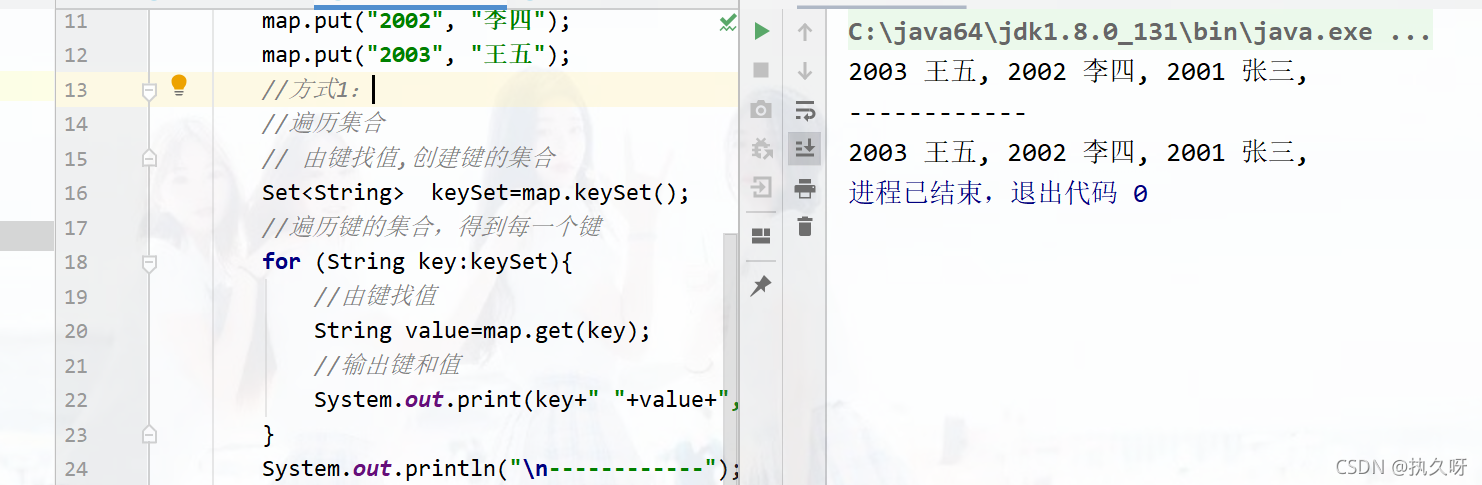Pin the Run tab with the pin icon

tap(762, 286)
